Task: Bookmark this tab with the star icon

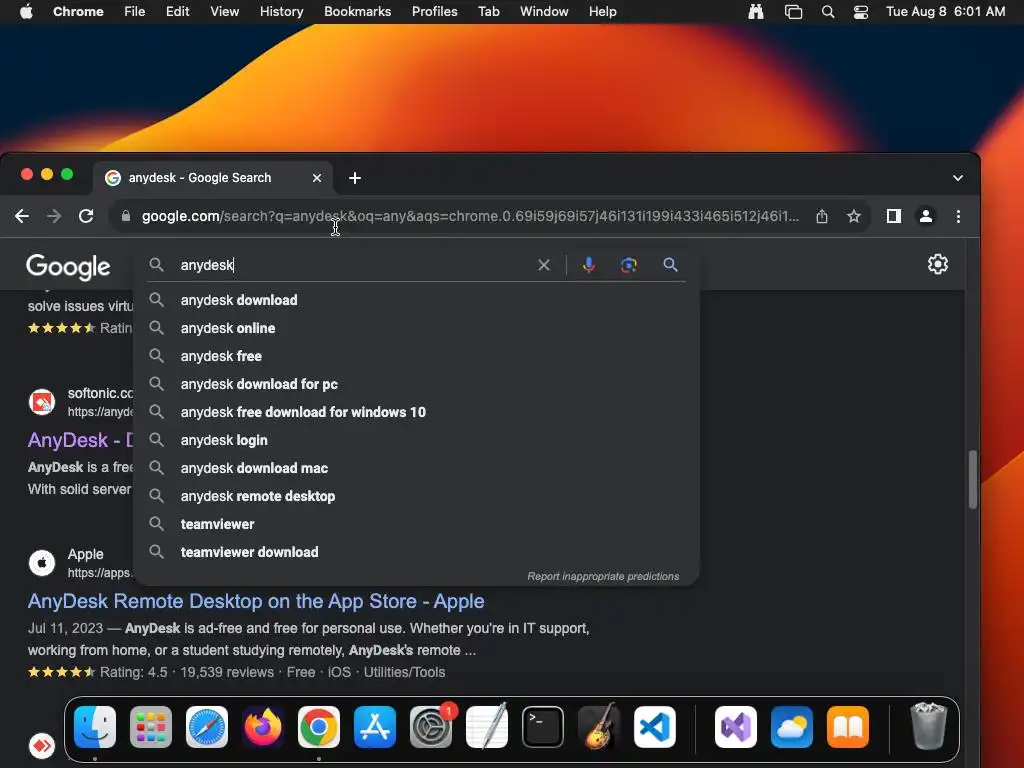Action: pos(854,216)
